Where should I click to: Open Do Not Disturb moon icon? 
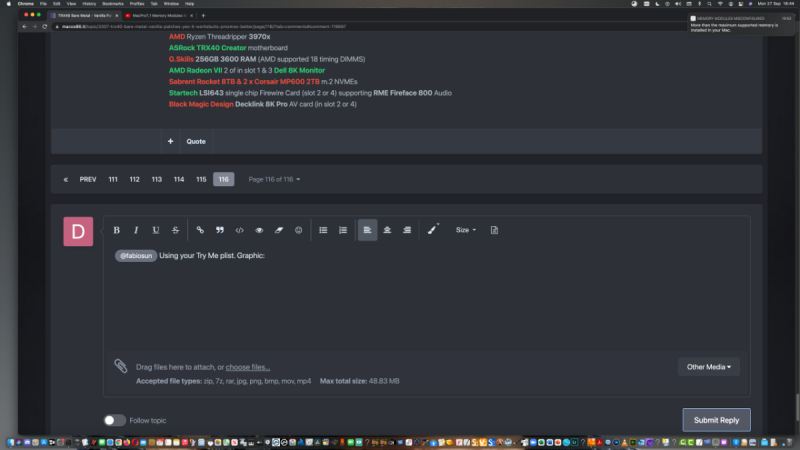[x=657, y=4]
